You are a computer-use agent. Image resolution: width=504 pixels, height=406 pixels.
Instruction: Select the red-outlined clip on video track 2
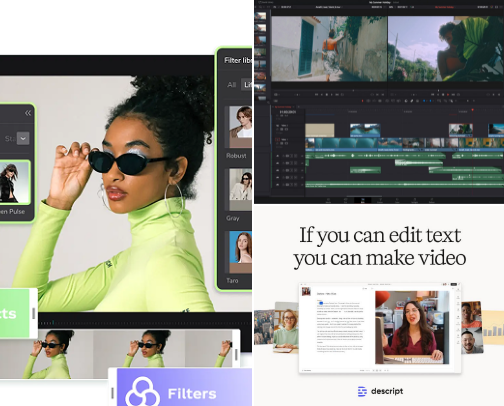point(461,130)
